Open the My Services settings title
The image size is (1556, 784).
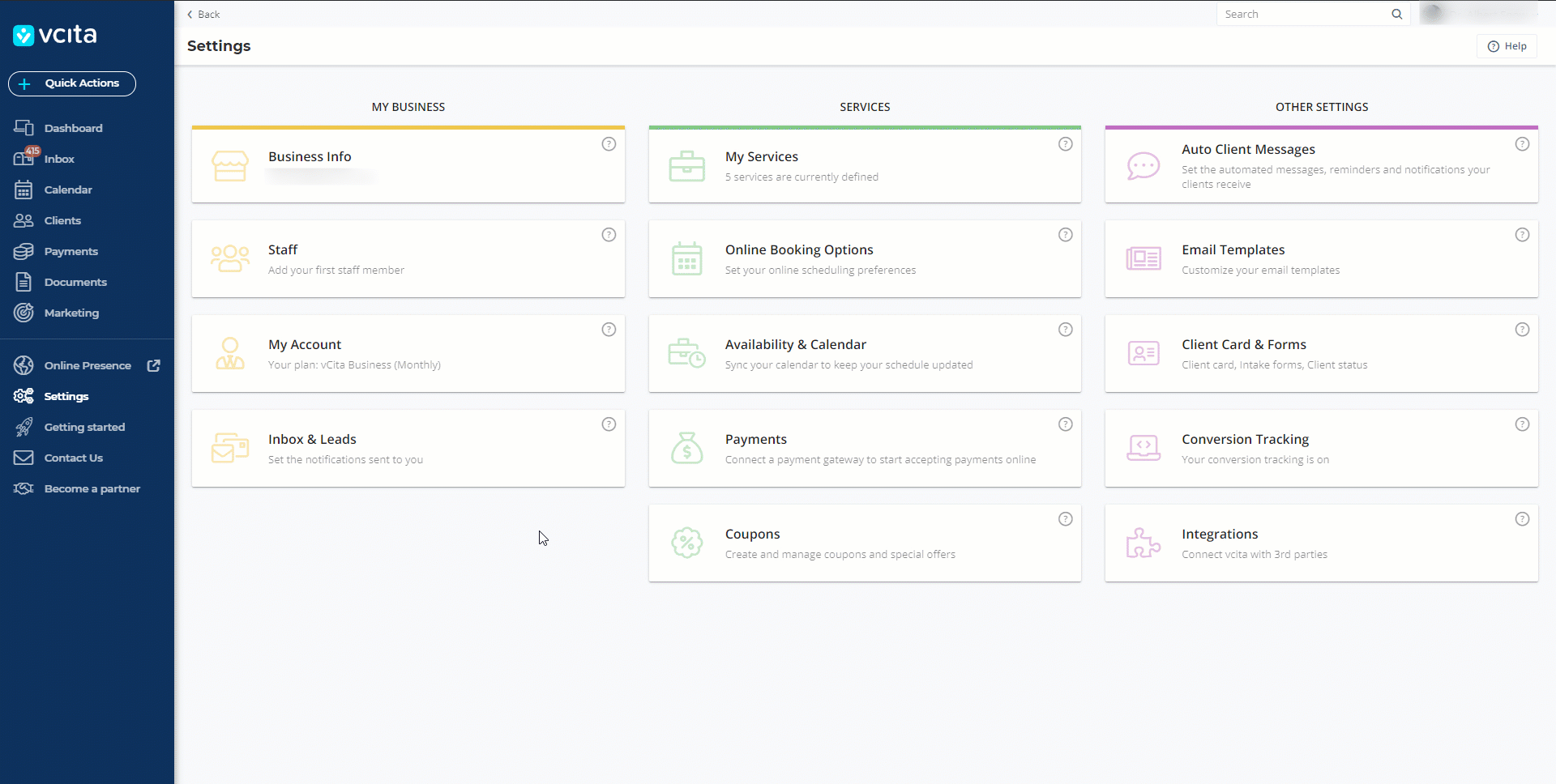pos(762,156)
